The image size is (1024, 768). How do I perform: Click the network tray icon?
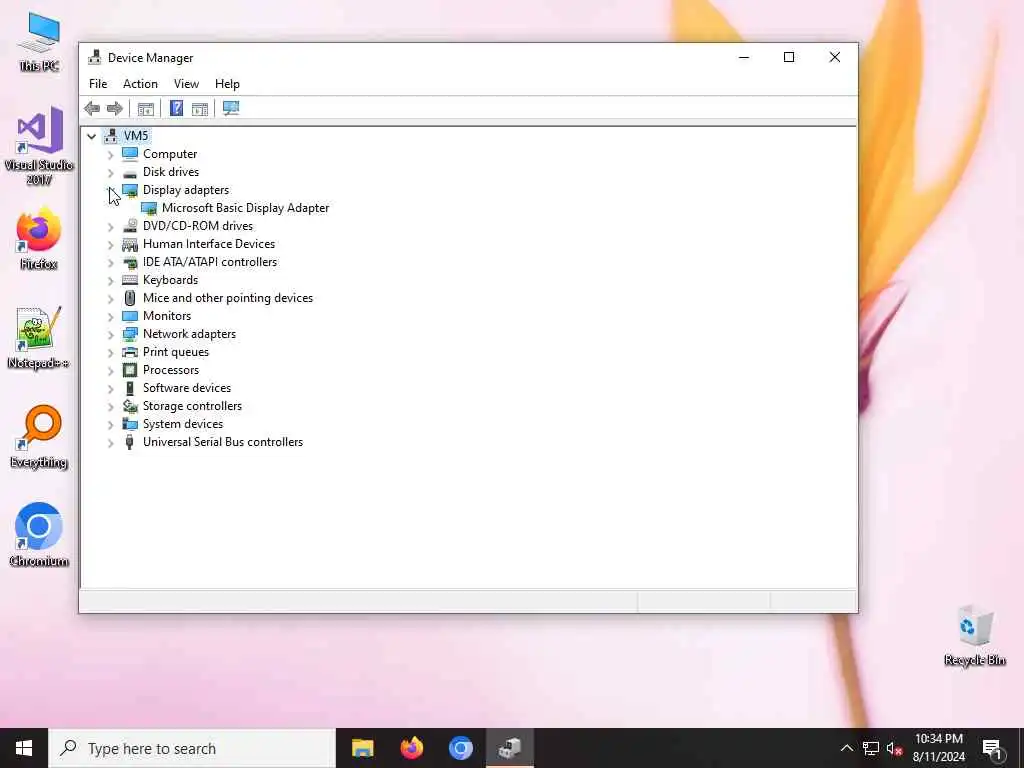tap(871, 748)
